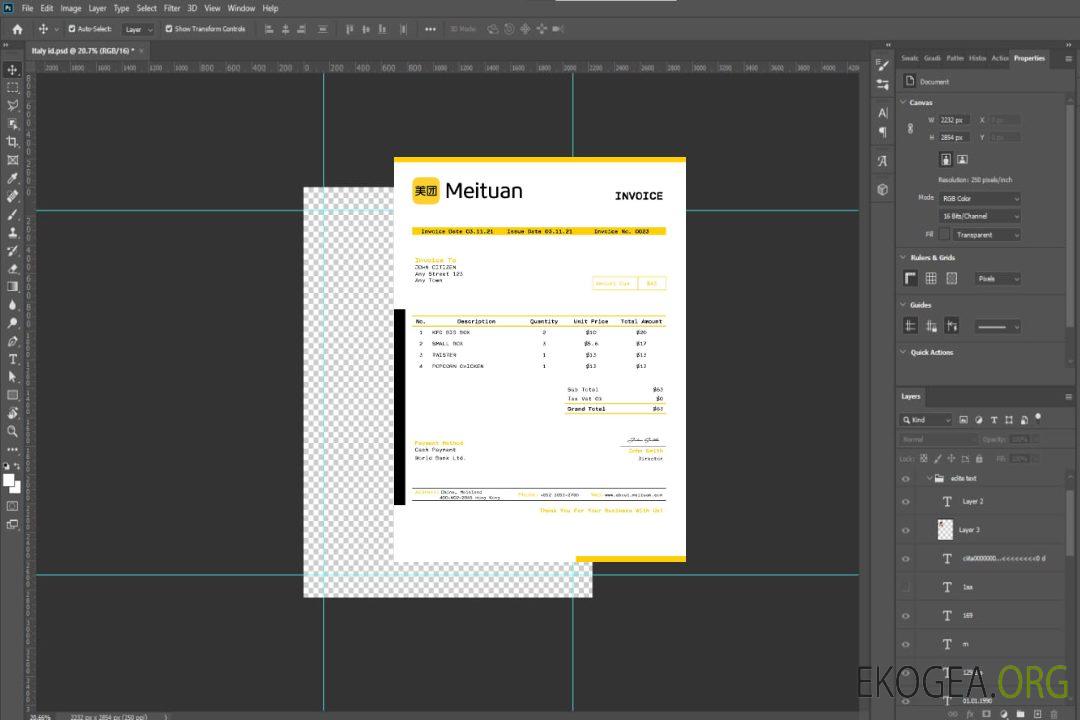Select the Crop tool
The height and width of the screenshot is (720, 1080).
[13, 142]
